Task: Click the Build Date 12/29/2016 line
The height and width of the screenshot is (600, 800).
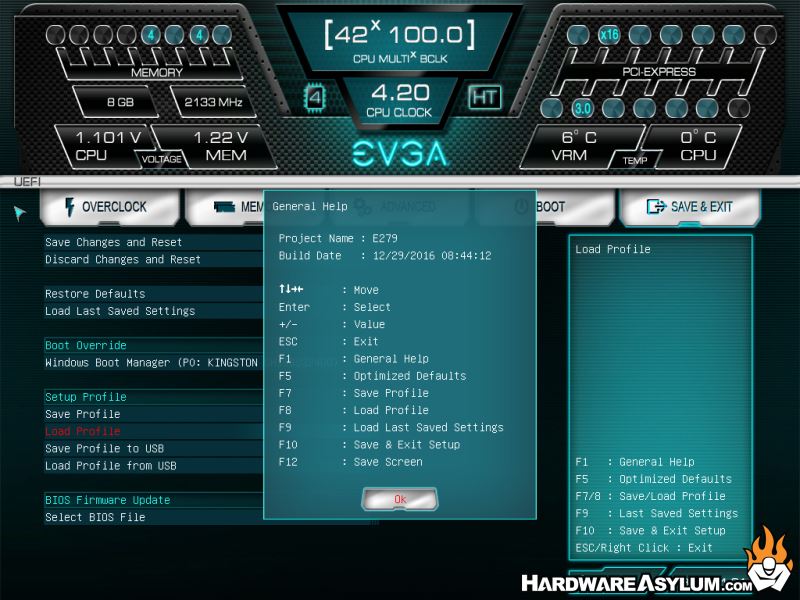Action: [x=385, y=256]
